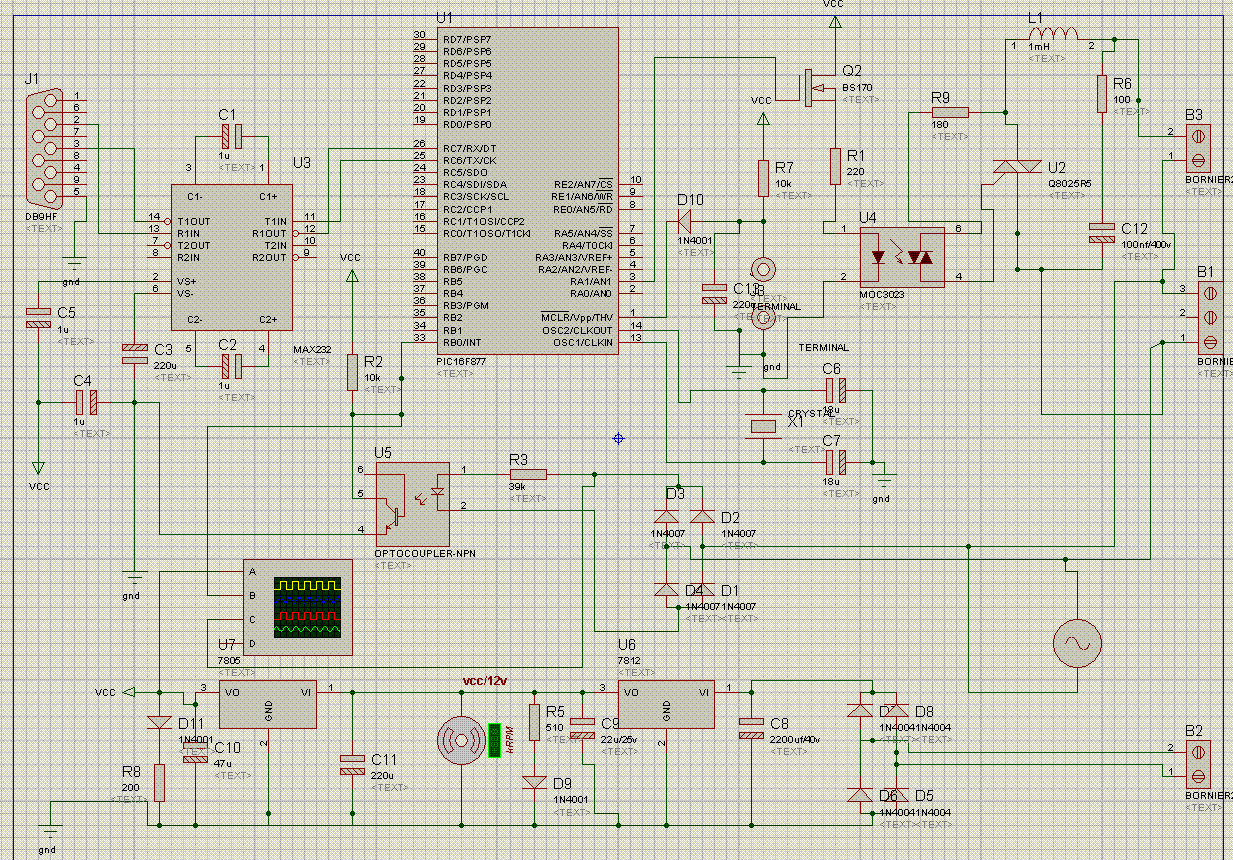Select the U3 MAX232 chip body

pyautogui.click(x=232, y=257)
